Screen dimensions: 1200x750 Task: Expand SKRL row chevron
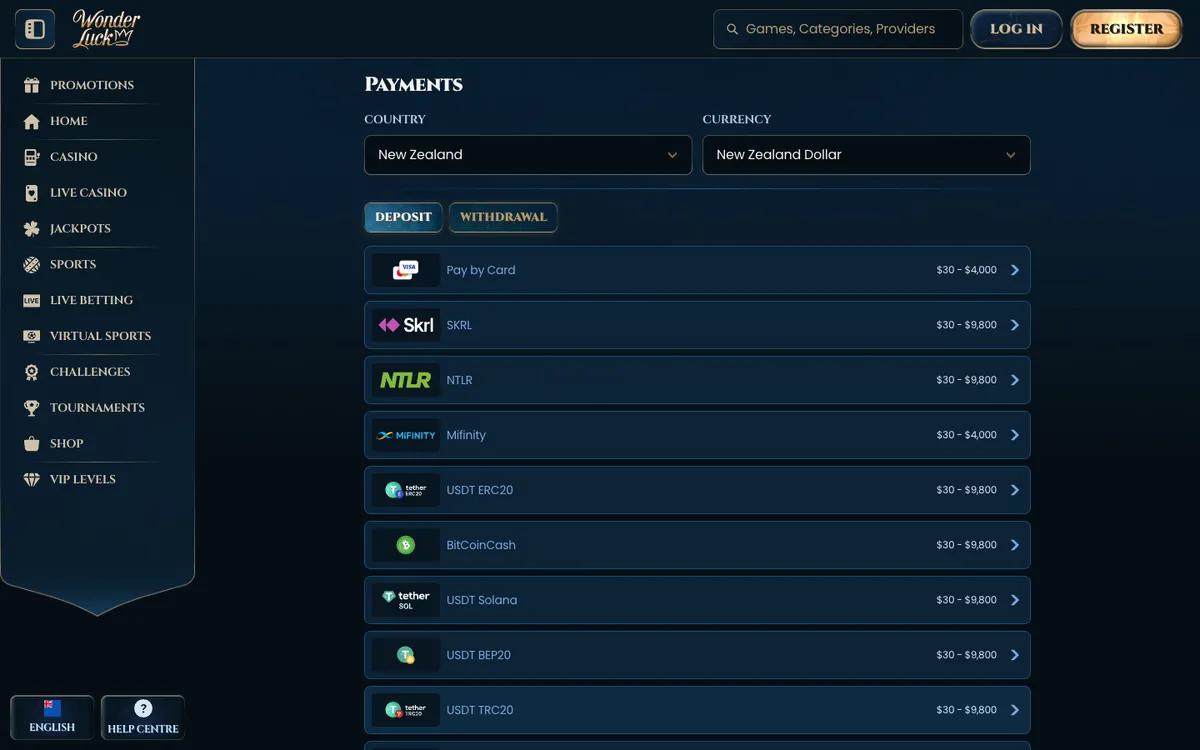1015,325
